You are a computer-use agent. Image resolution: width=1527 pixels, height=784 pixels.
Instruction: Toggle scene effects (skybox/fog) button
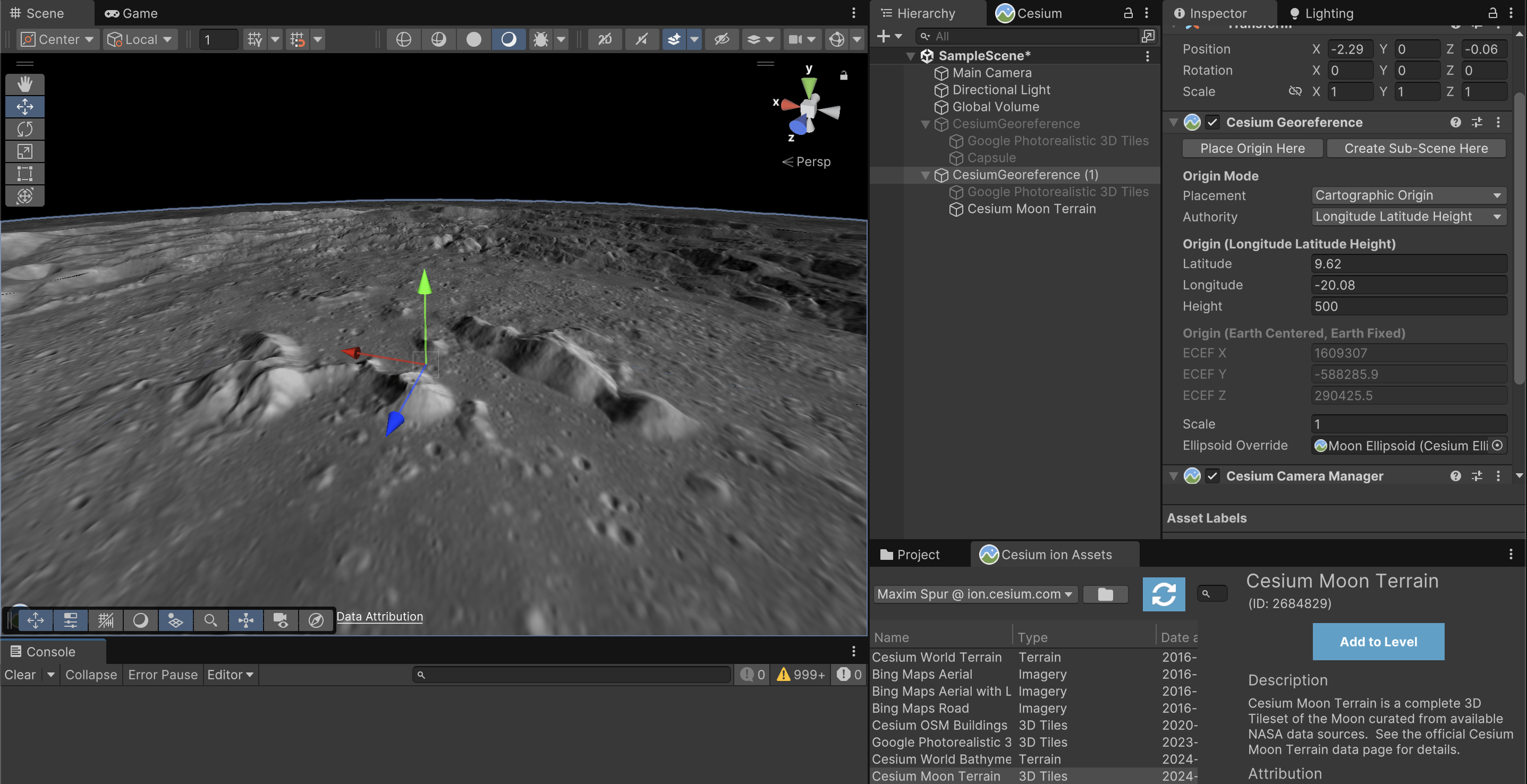[674, 40]
